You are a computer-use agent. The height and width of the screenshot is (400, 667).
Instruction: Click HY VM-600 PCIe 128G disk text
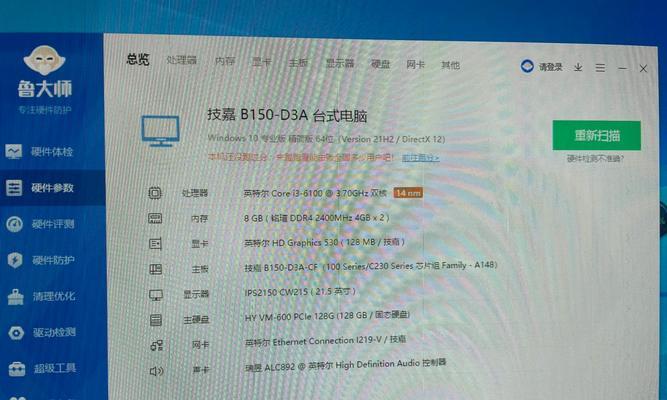pos(328,316)
